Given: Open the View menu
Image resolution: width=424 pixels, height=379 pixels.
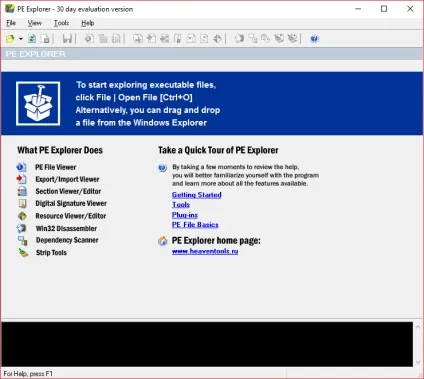Looking at the screenshot, I should [35, 23].
